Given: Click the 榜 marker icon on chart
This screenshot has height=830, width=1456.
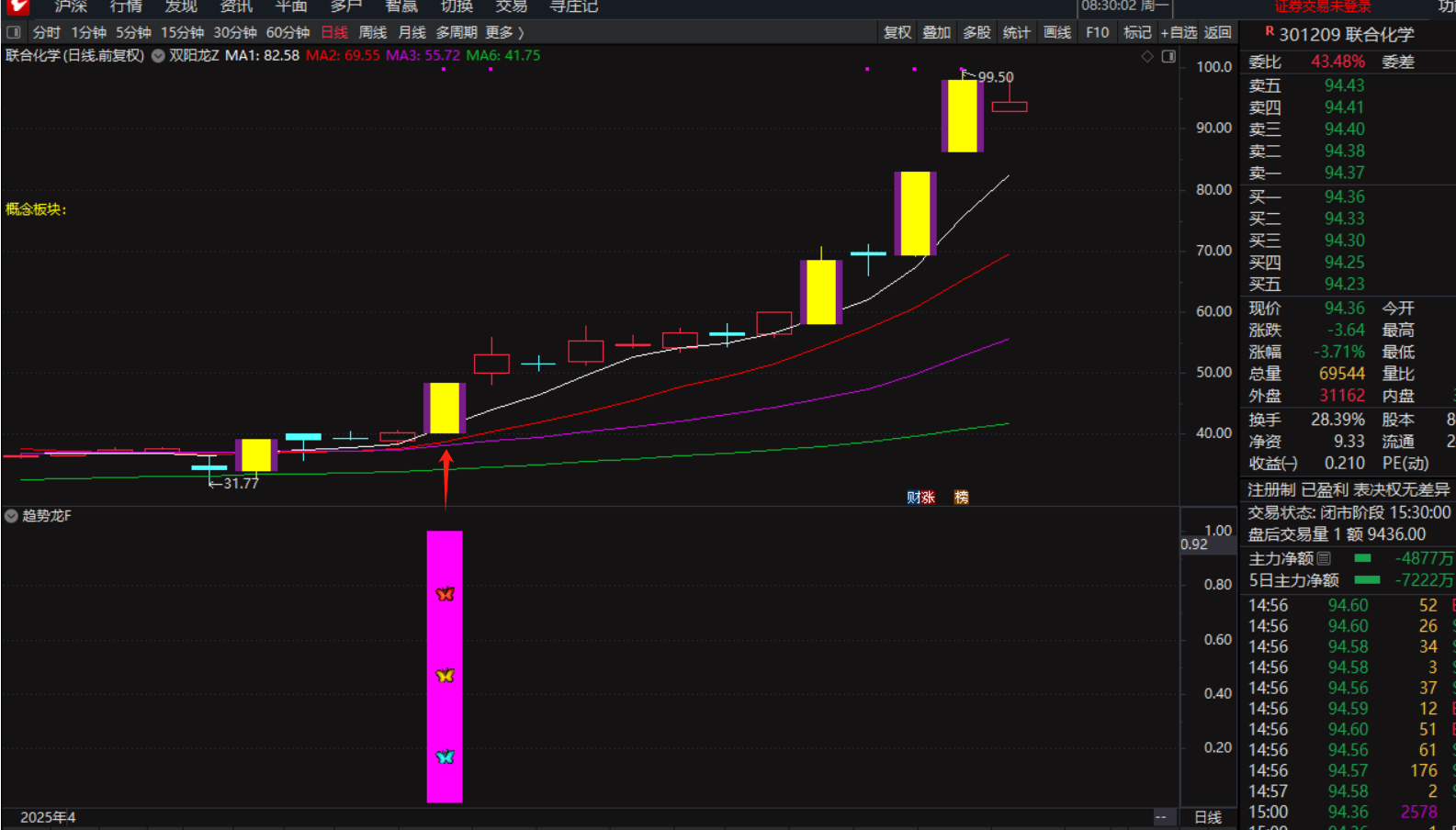Looking at the screenshot, I should tap(962, 498).
